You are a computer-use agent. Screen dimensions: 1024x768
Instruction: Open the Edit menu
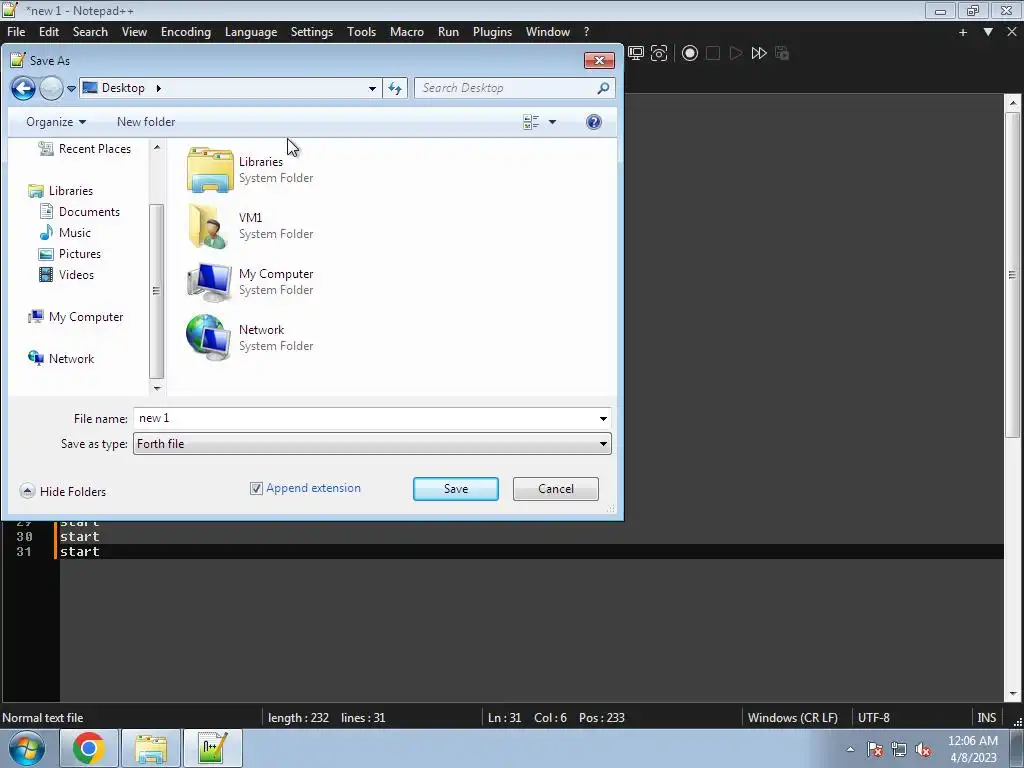pyautogui.click(x=48, y=32)
